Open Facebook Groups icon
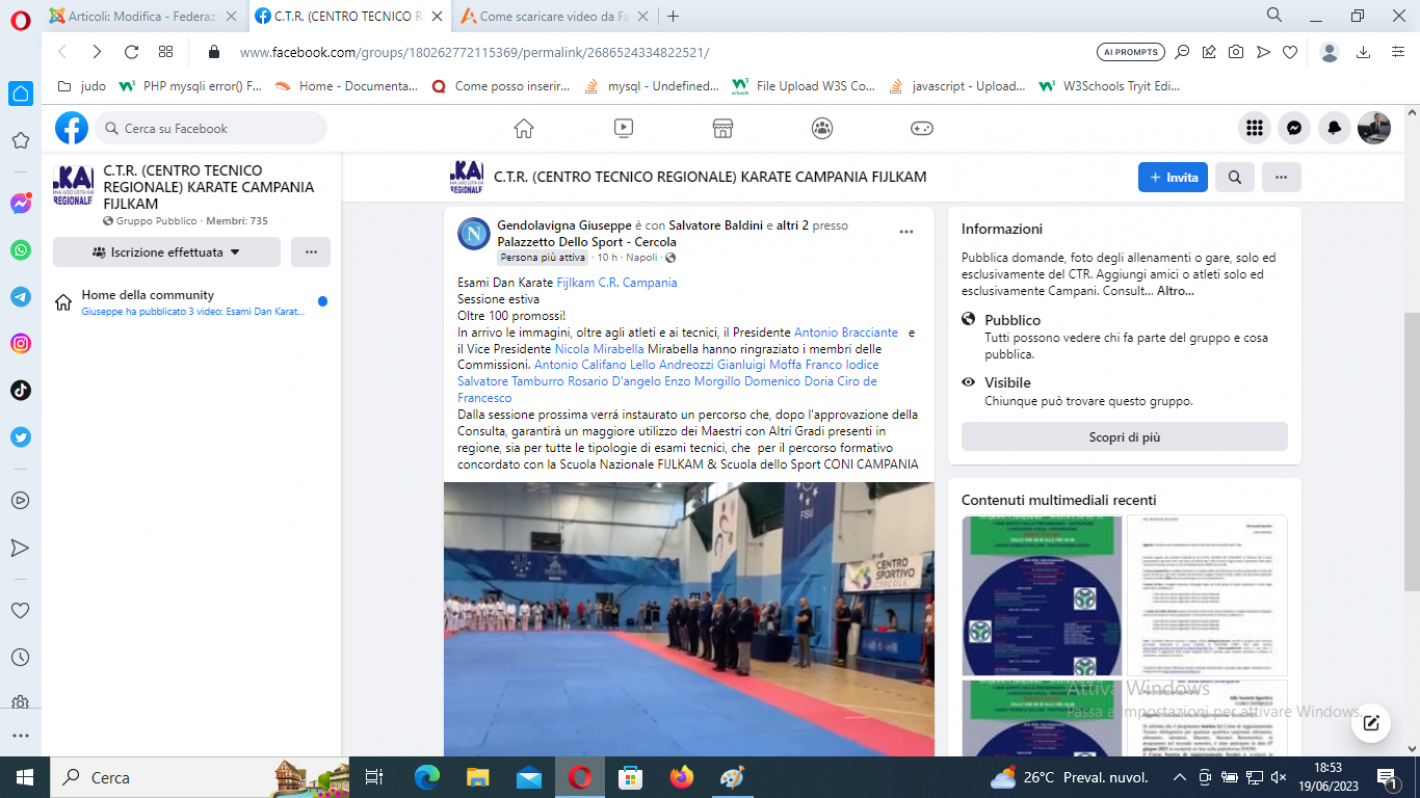 [x=822, y=128]
